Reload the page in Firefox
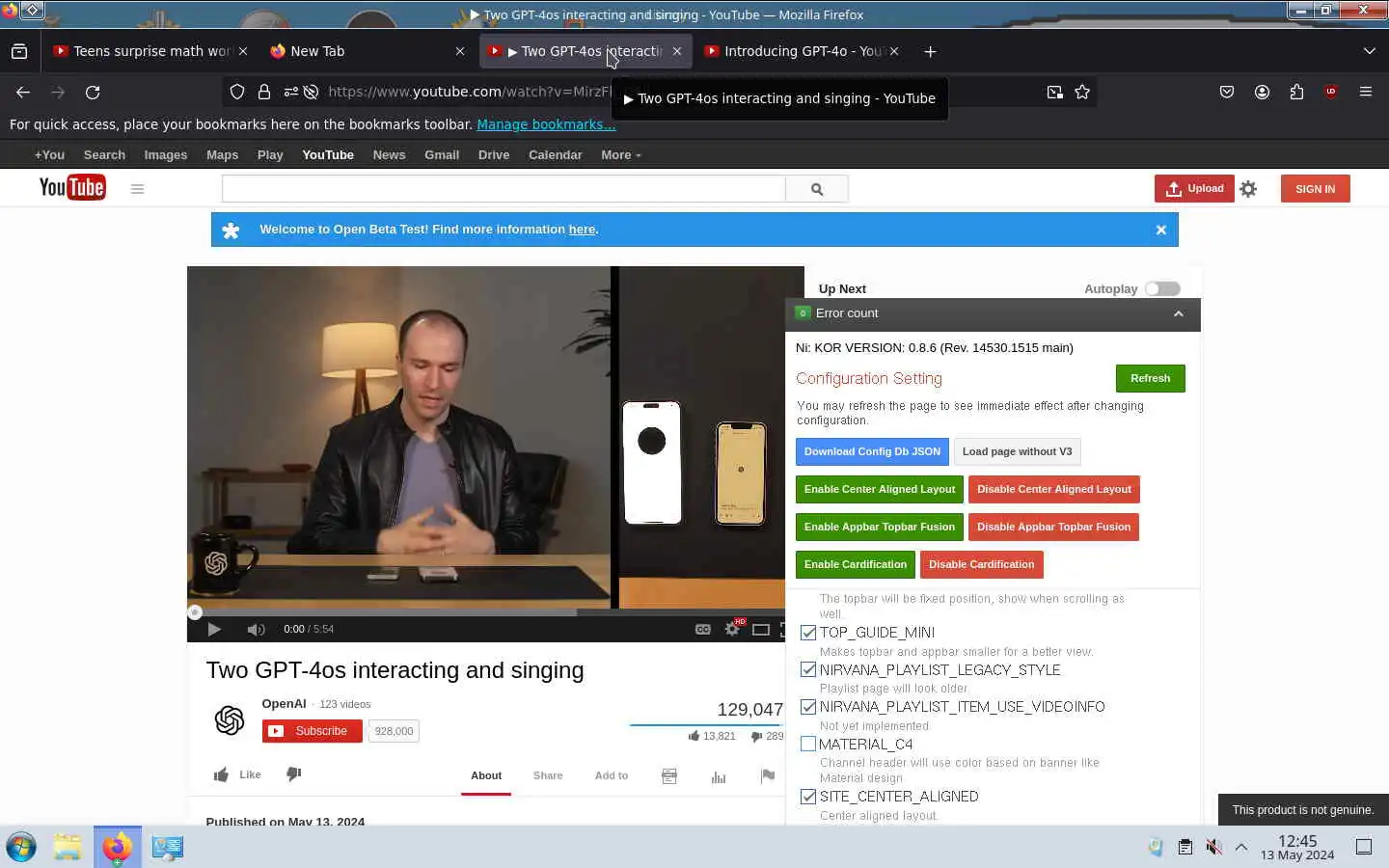The image size is (1389, 868). tap(93, 92)
